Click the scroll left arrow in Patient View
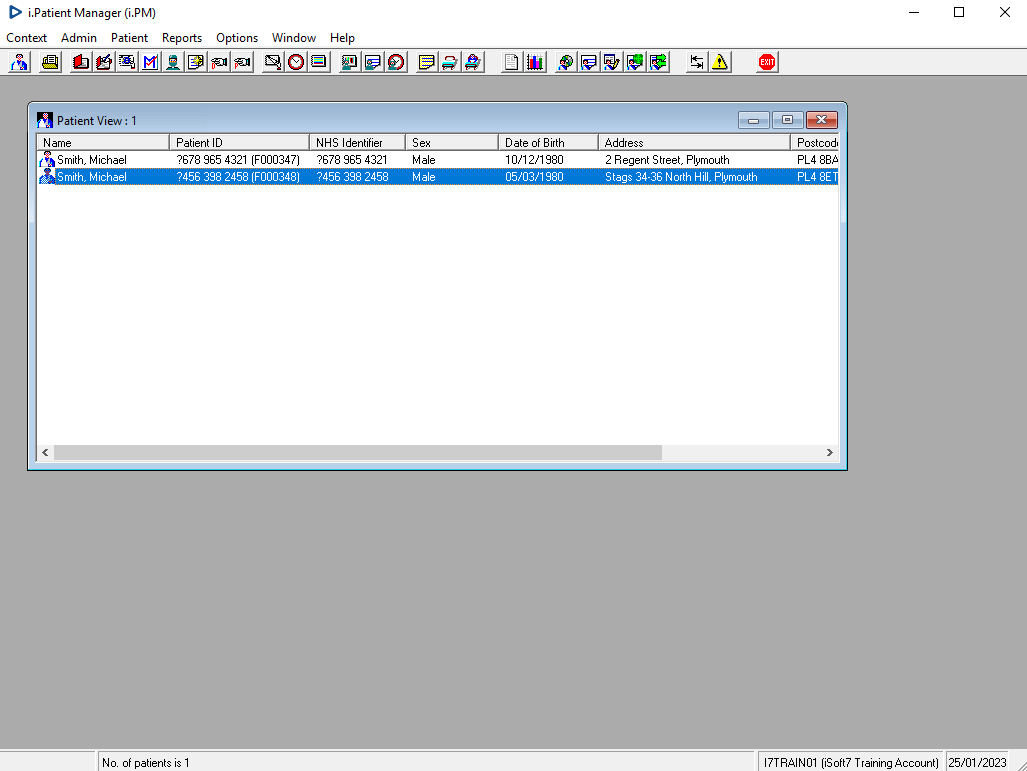The height and width of the screenshot is (771, 1027). click(45, 453)
